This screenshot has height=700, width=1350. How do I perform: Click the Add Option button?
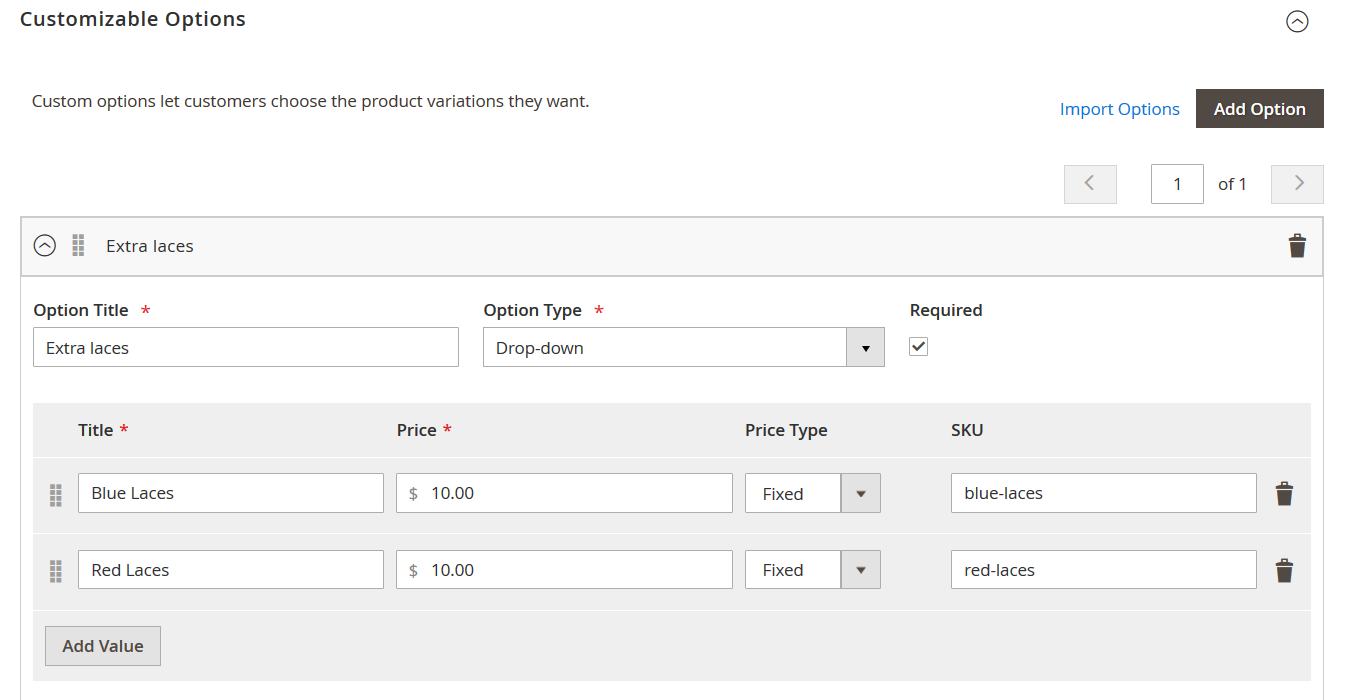point(1260,109)
